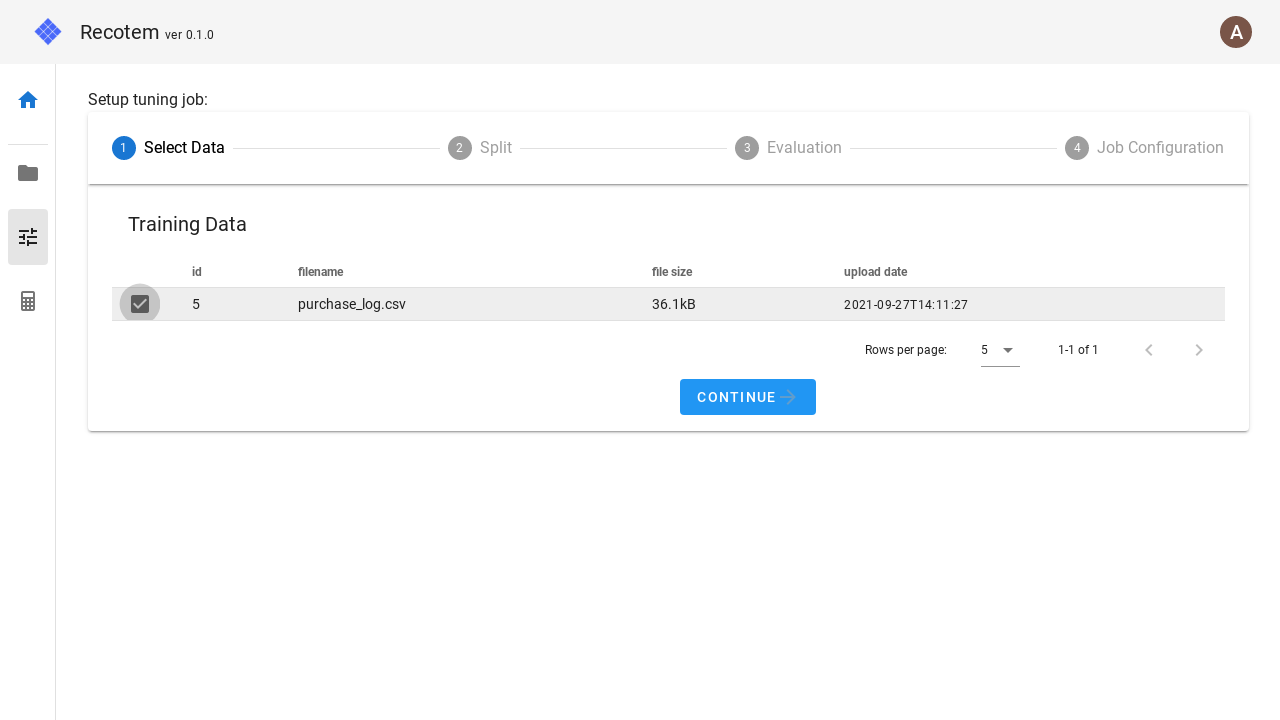Go to next page of table
The image size is (1280, 720).
1199,350
